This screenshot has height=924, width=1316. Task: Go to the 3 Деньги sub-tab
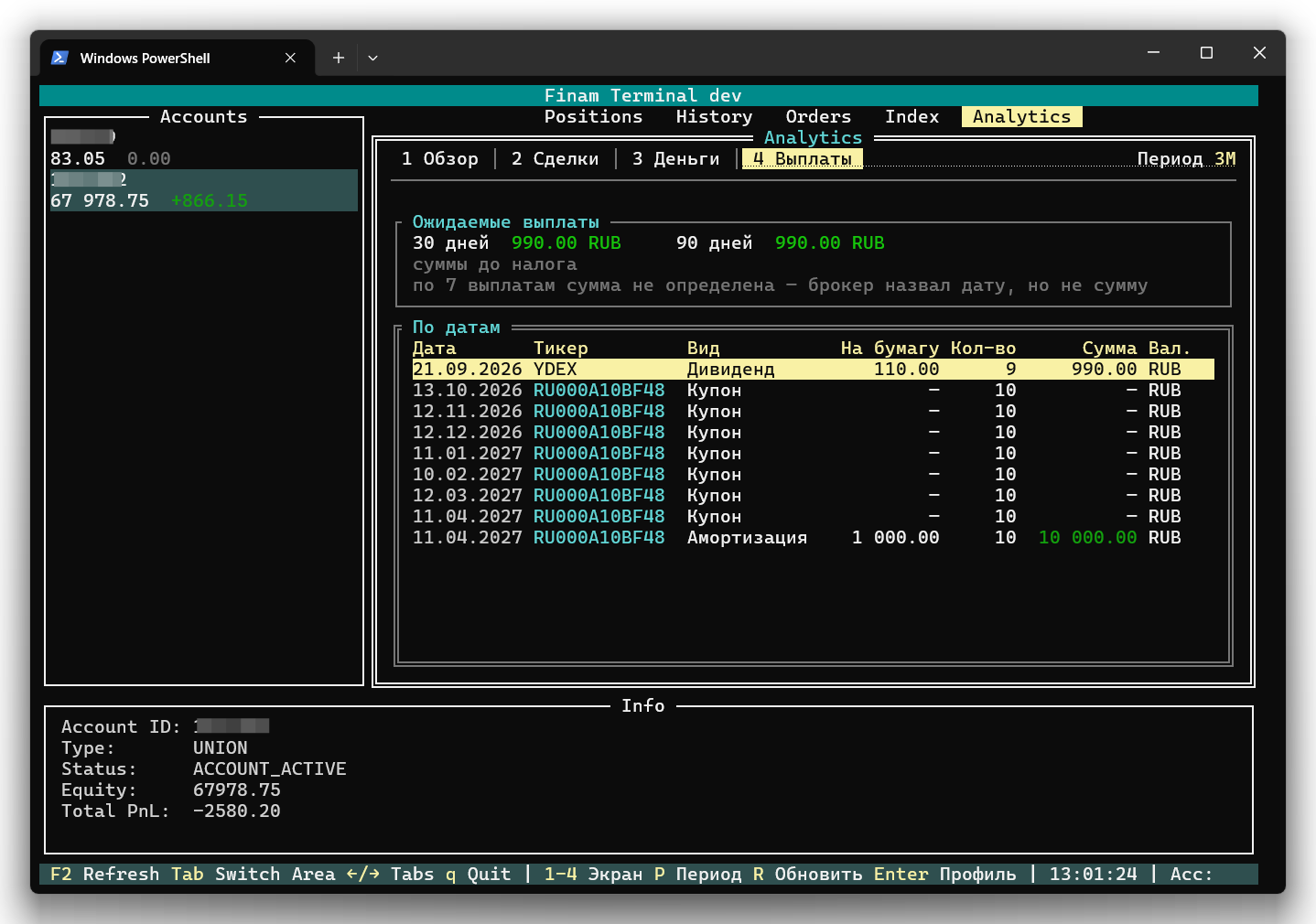pyautogui.click(x=675, y=159)
